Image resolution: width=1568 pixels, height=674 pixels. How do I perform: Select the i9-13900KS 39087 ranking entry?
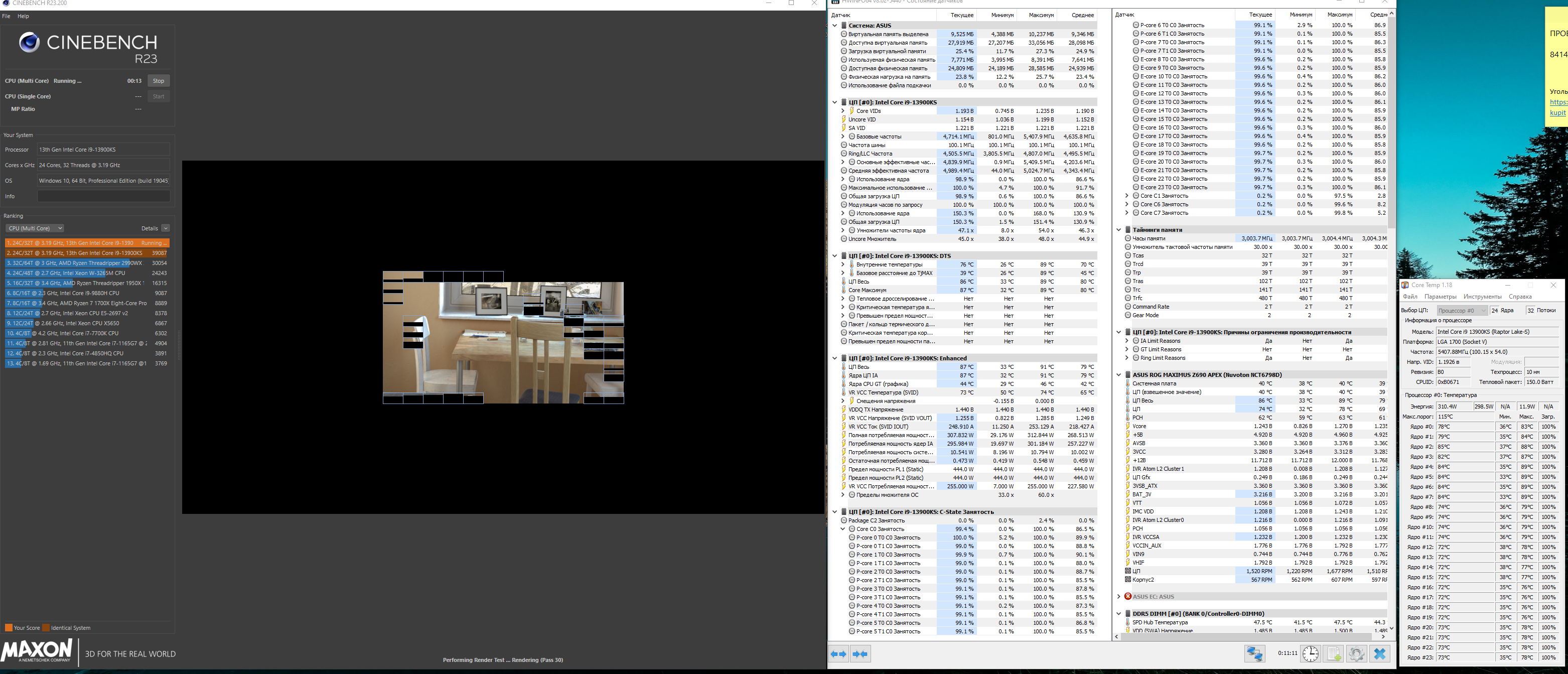[86, 252]
